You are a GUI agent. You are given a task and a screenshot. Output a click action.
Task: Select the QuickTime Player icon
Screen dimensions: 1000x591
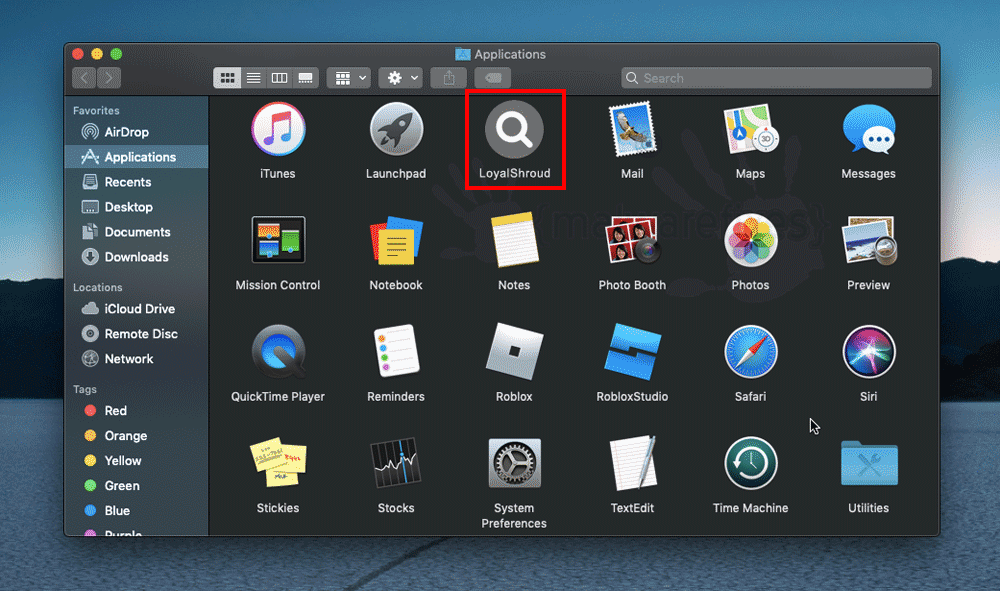pos(278,351)
